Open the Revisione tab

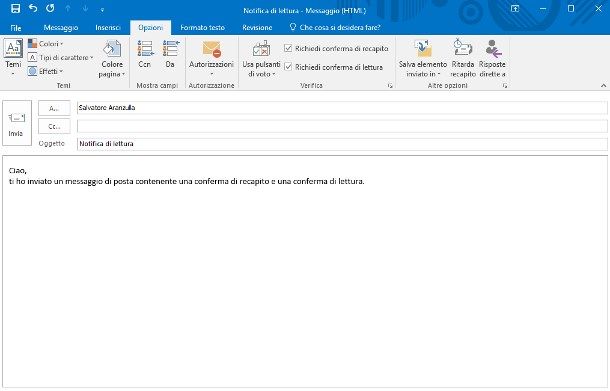coord(257,28)
